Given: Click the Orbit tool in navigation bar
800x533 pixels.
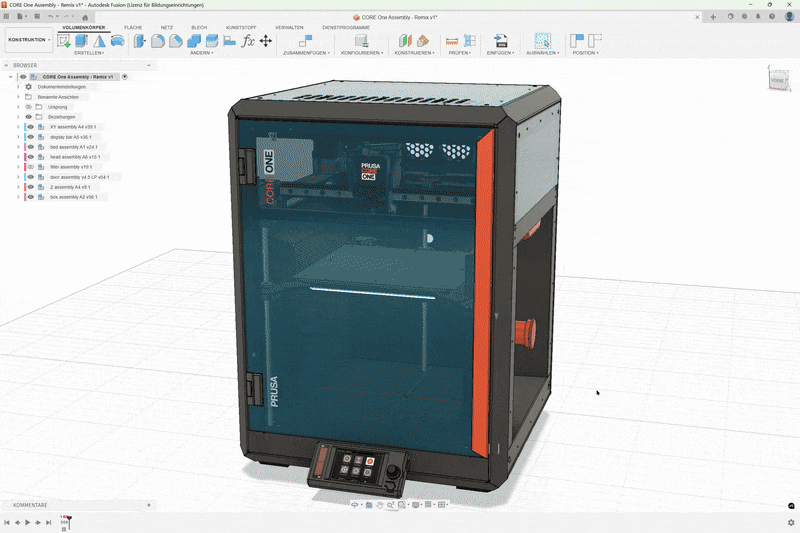Looking at the screenshot, I should coord(355,504).
